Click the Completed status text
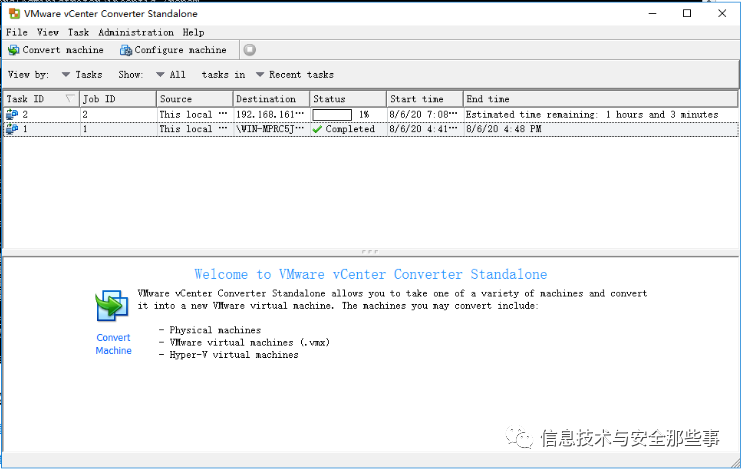The image size is (743, 470). pos(350,129)
